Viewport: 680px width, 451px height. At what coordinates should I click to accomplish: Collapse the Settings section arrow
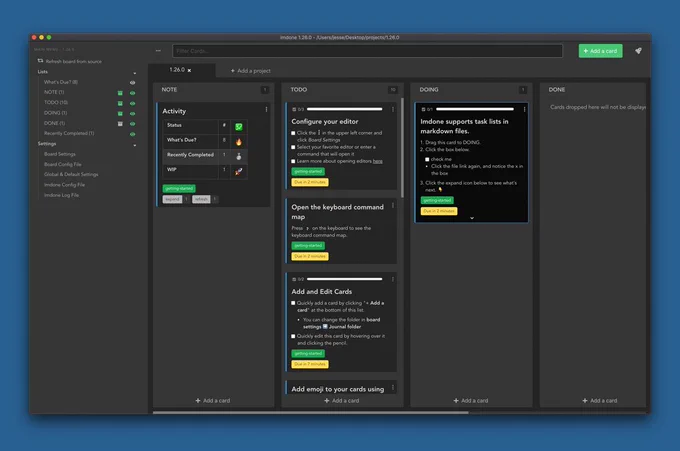(134, 145)
